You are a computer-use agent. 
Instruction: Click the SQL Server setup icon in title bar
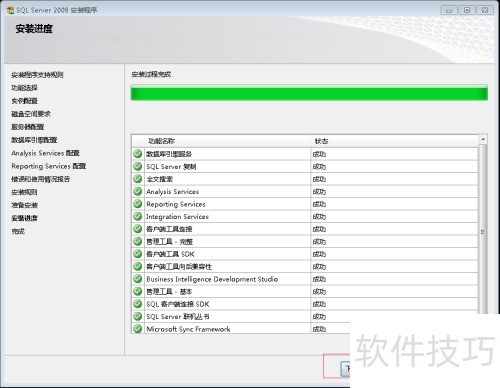coord(10,10)
